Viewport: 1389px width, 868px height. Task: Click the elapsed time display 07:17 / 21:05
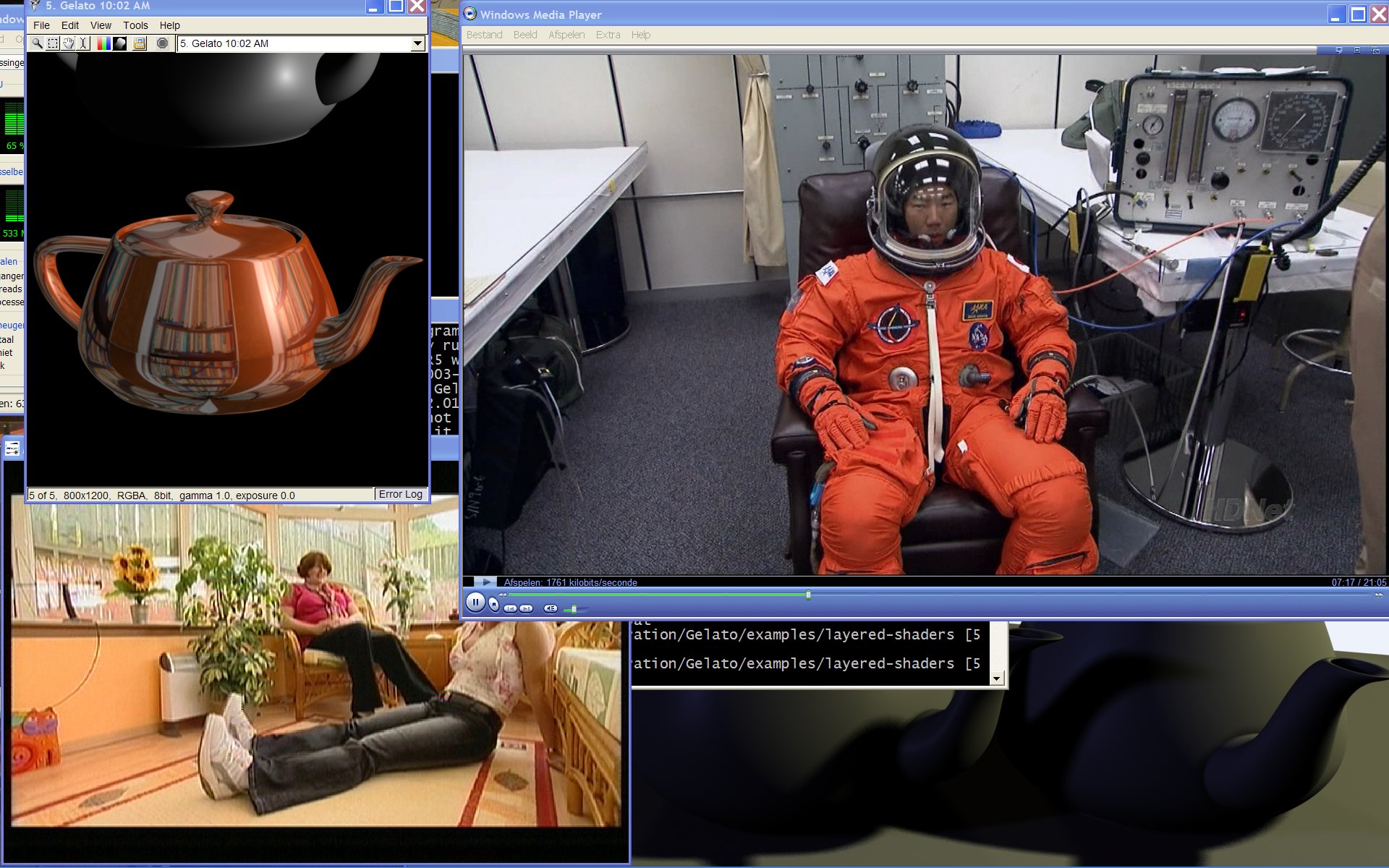coord(1359,582)
